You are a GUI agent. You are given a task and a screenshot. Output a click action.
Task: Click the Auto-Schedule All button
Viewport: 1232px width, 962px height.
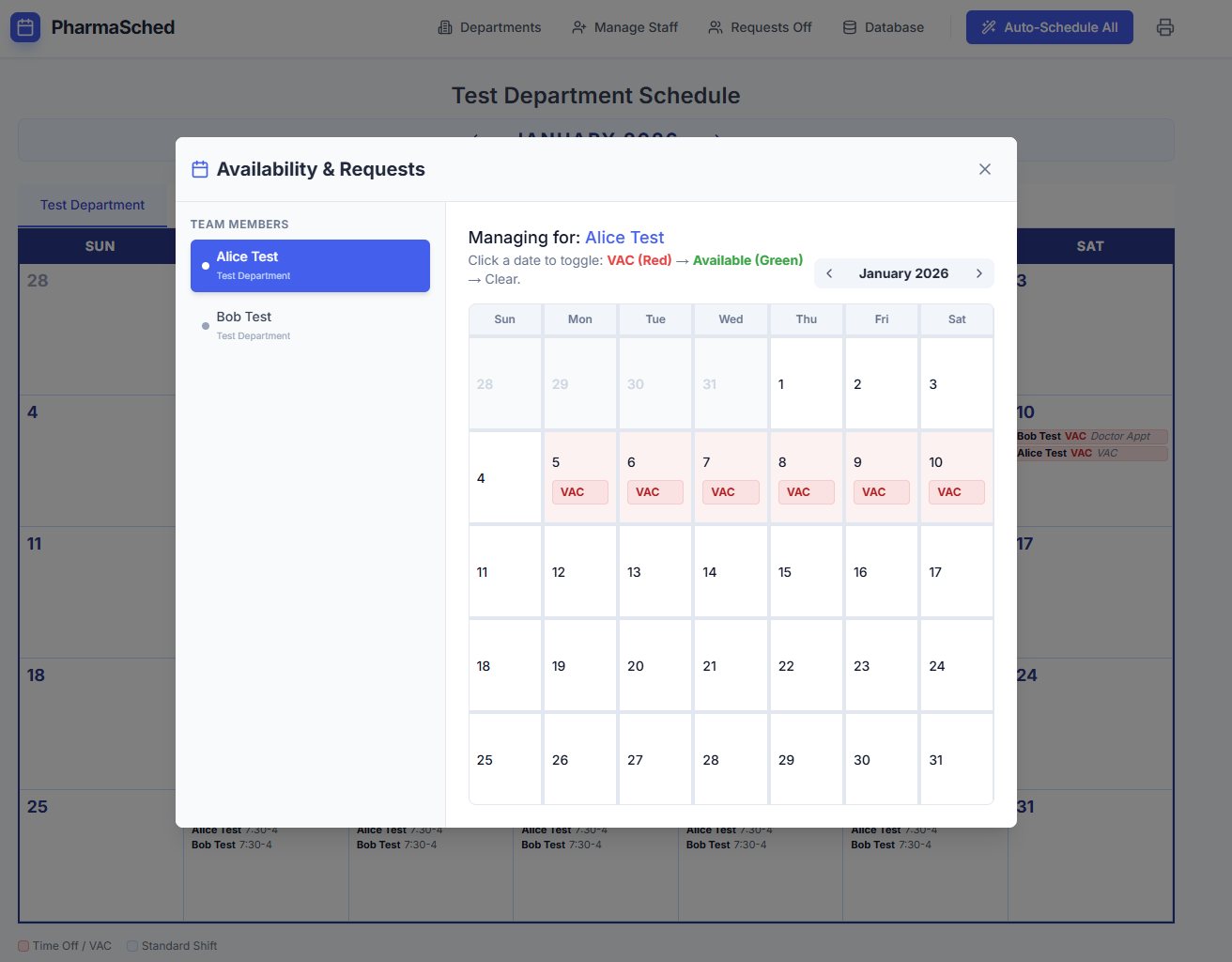pos(1049,27)
